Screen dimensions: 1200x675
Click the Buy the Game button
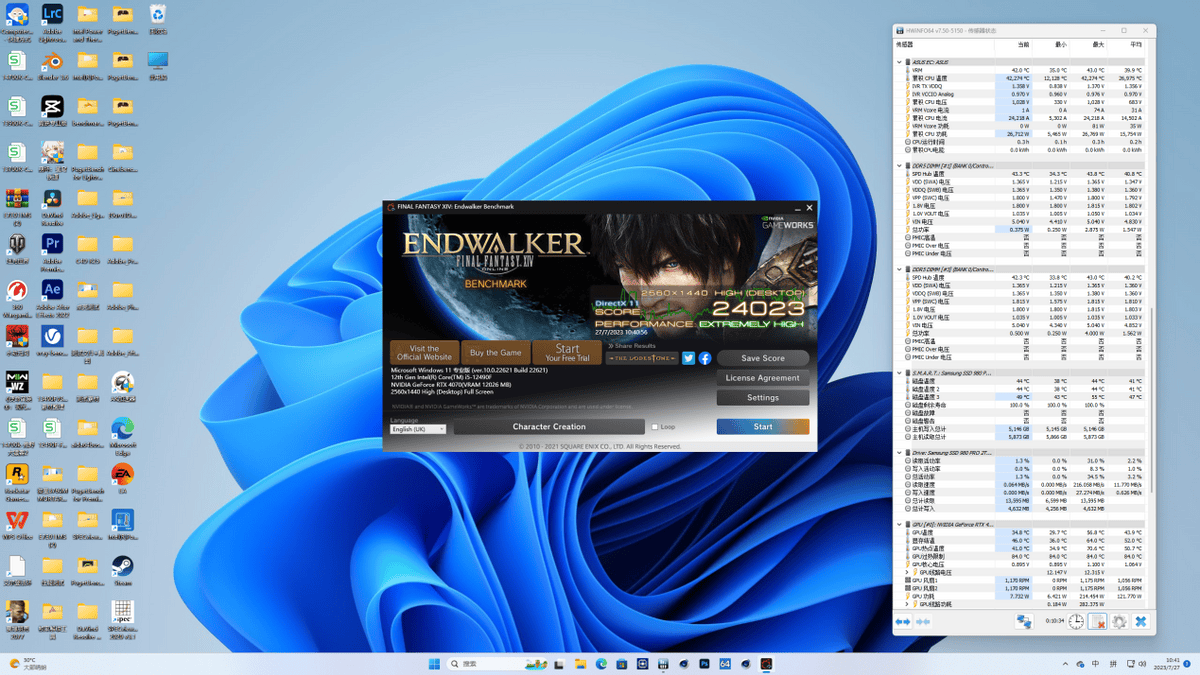(x=496, y=352)
